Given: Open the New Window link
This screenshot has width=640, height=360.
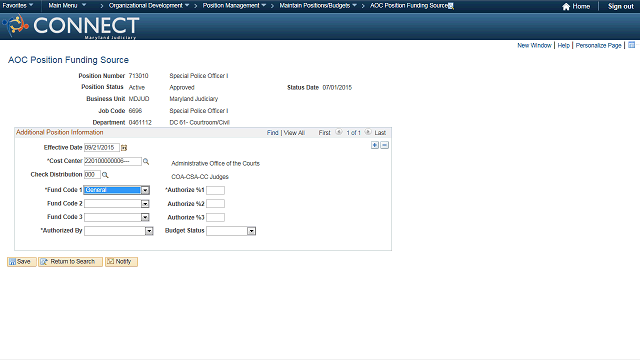Looking at the screenshot, I should tap(534, 45).
